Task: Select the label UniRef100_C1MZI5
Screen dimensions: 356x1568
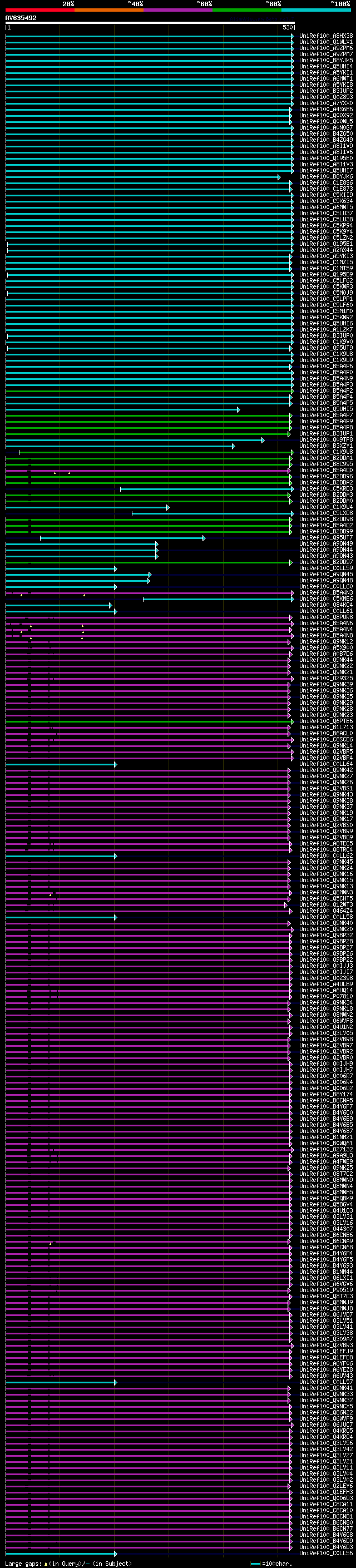Action: (x=325, y=263)
